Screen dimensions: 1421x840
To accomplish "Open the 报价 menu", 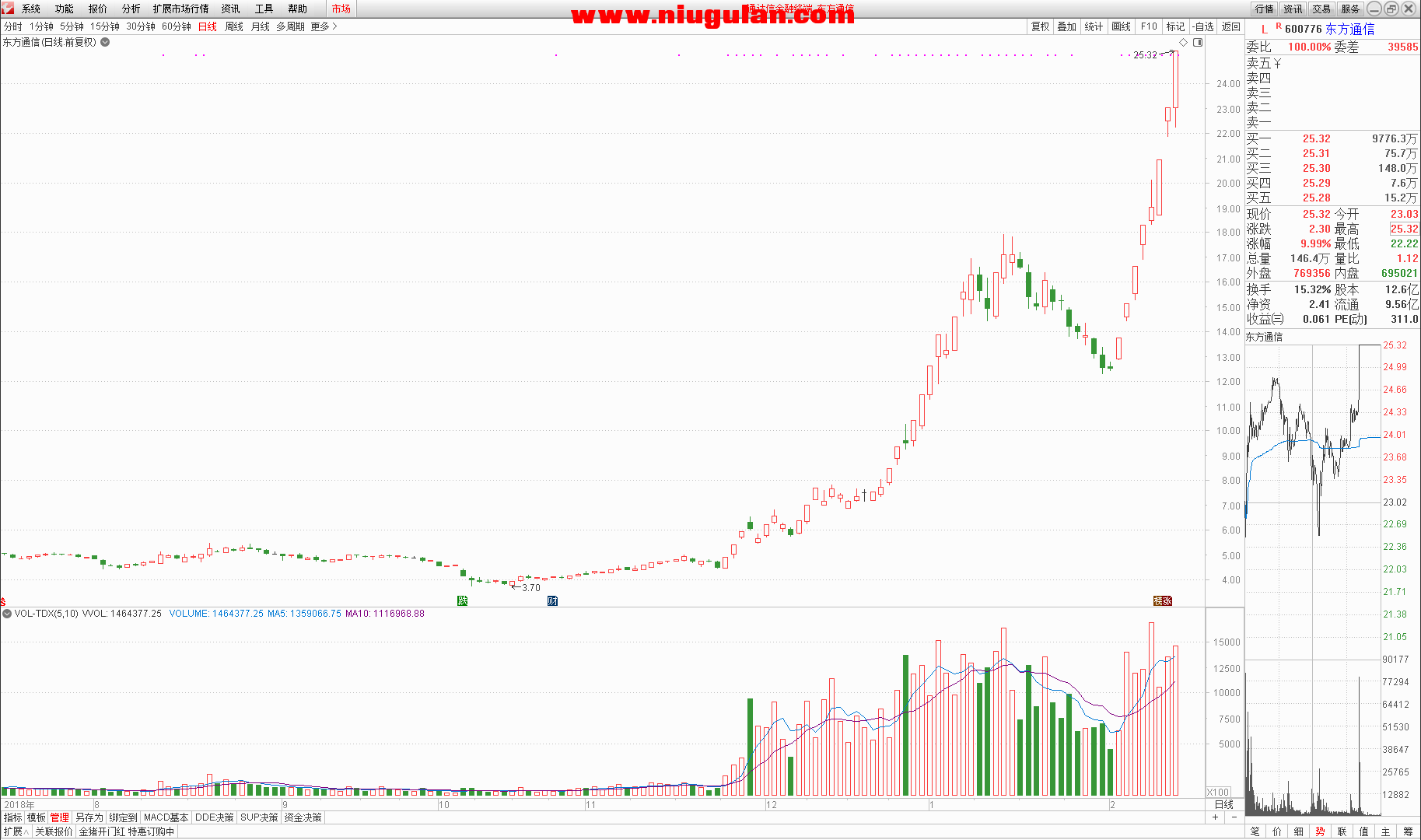I will point(98,9).
